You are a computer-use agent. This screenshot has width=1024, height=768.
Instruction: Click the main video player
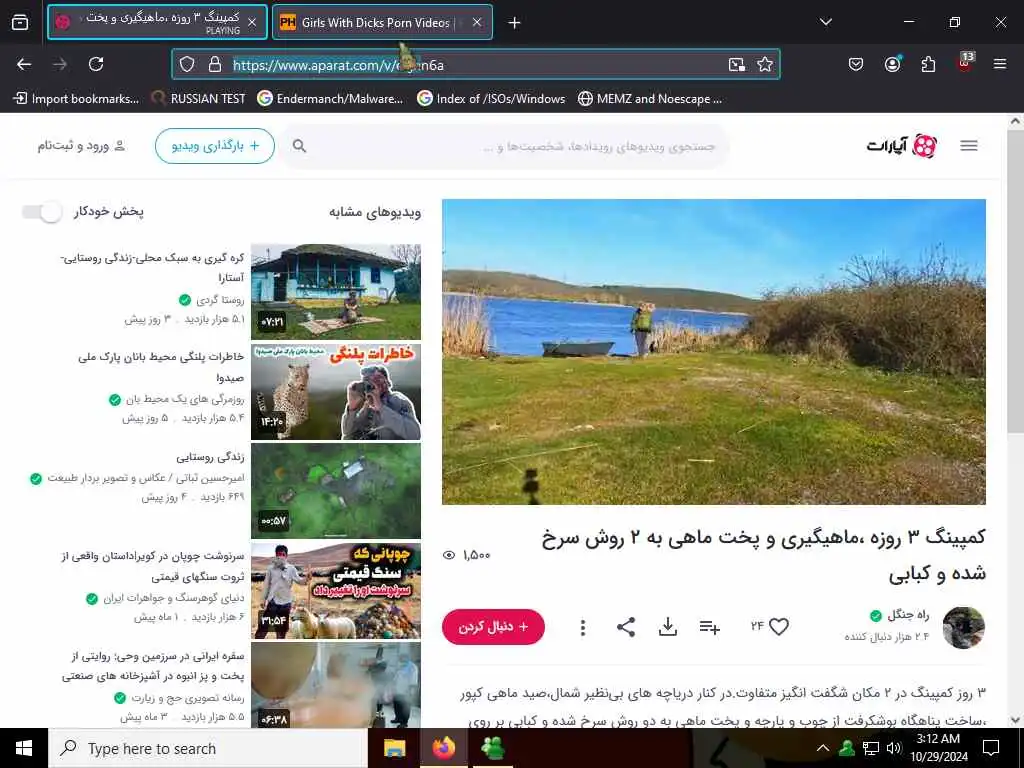click(x=714, y=352)
